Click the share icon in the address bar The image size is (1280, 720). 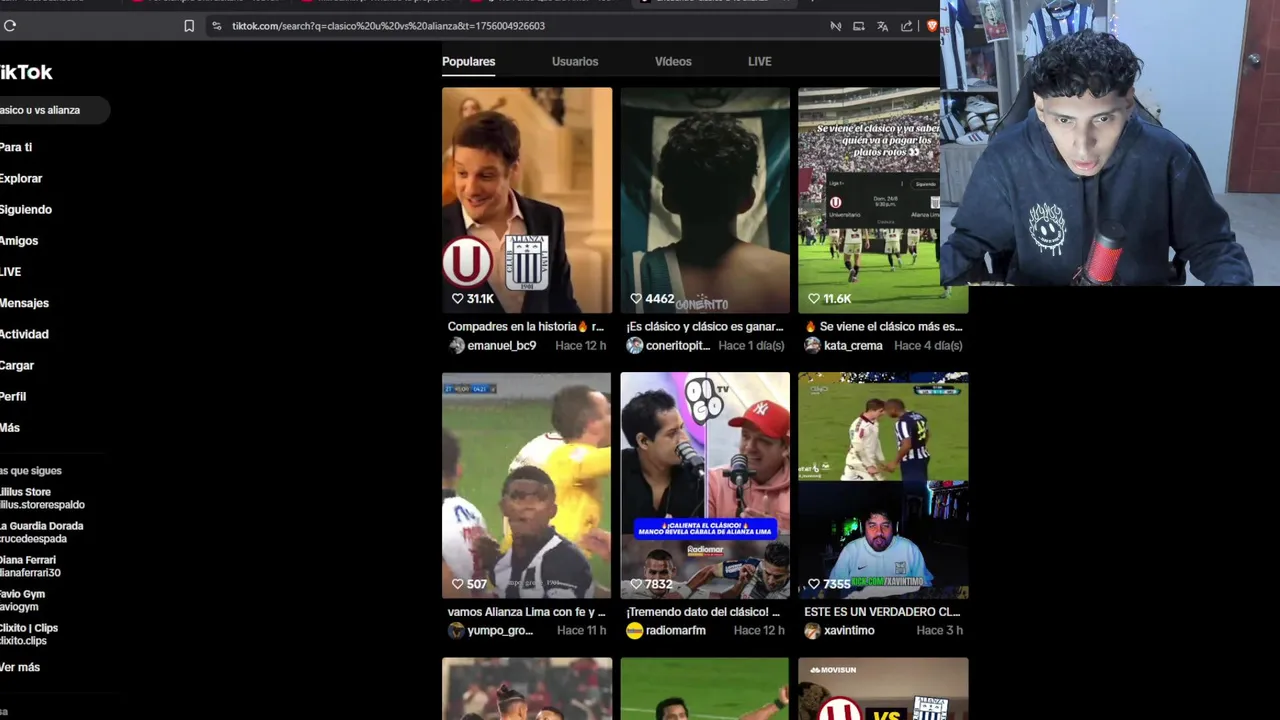tap(906, 26)
